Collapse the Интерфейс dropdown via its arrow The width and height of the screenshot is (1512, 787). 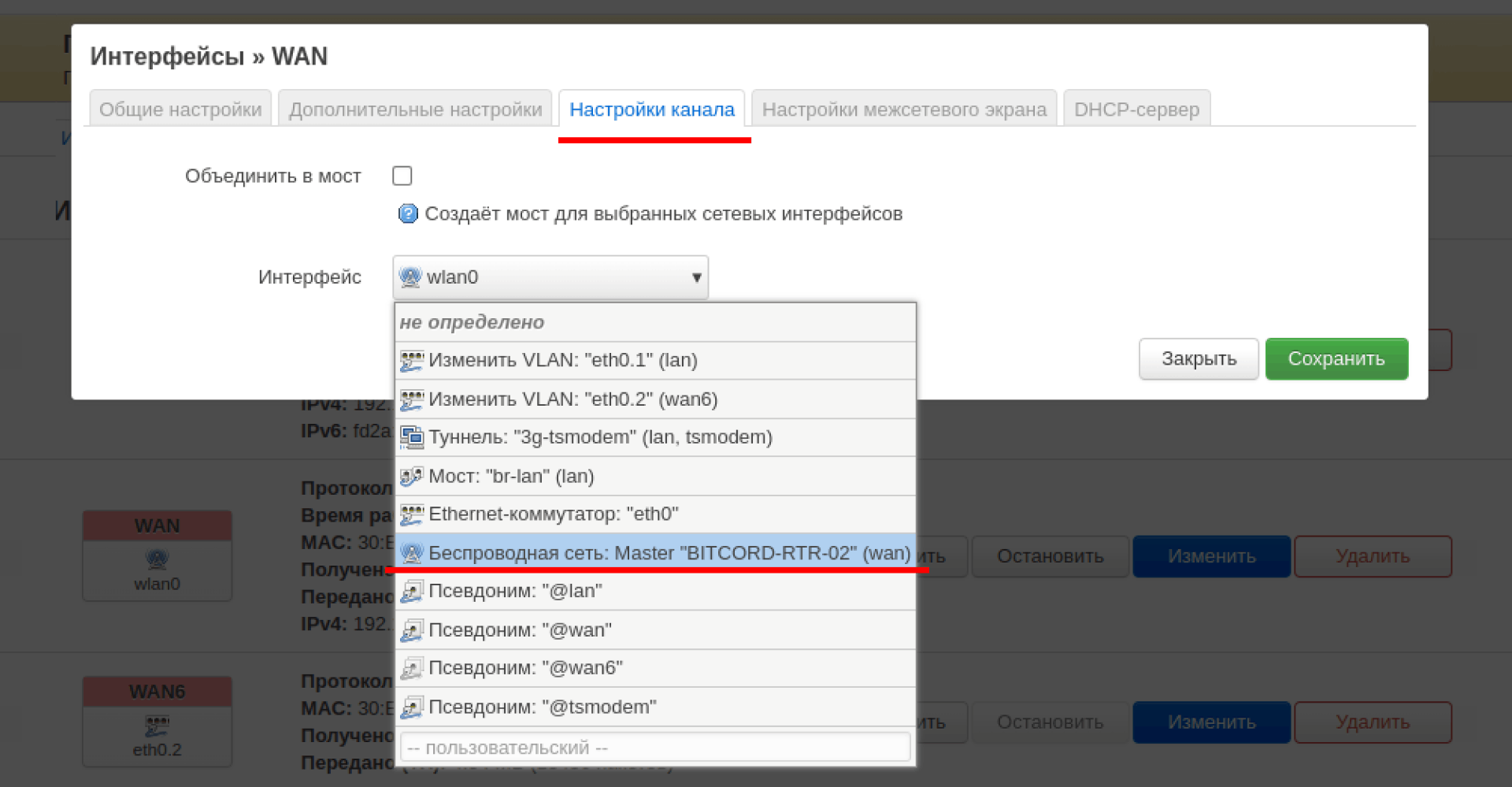click(696, 277)
